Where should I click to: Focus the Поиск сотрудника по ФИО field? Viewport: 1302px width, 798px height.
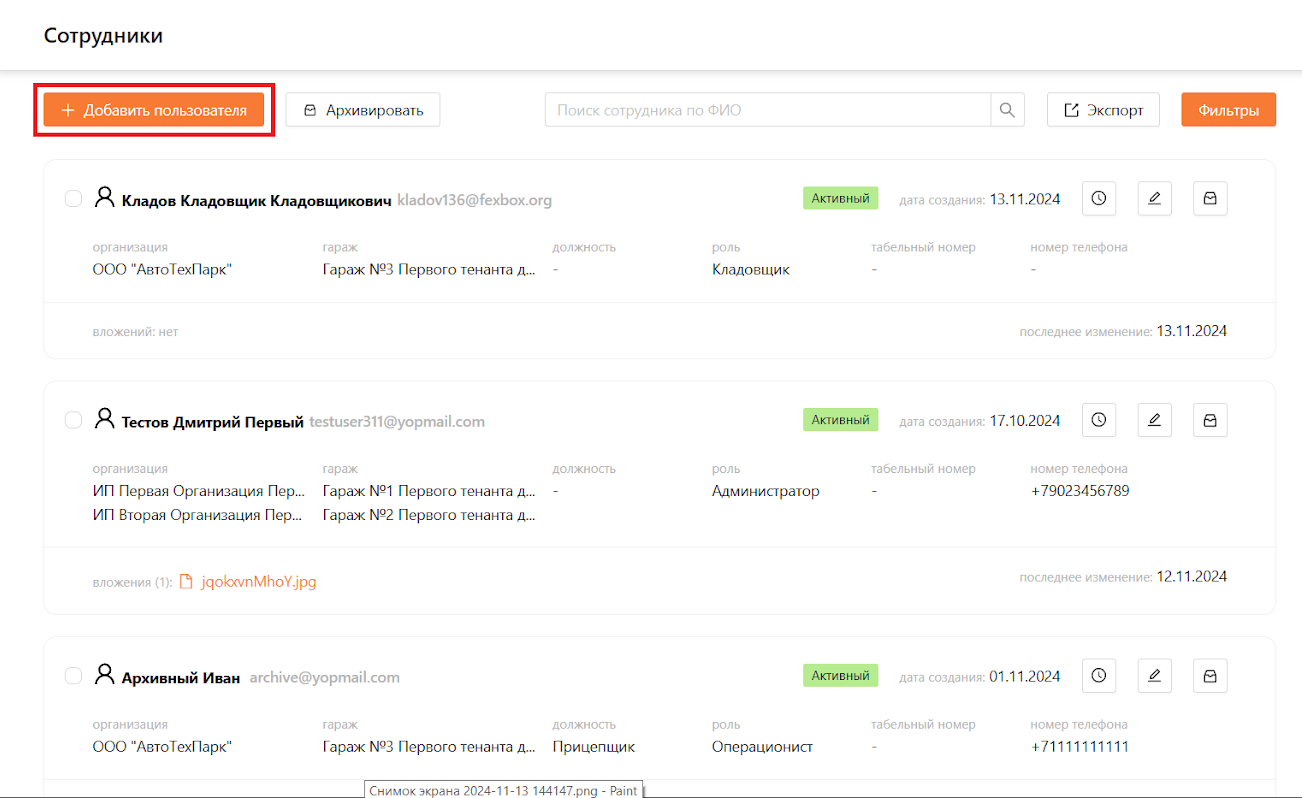click(767, 110)
